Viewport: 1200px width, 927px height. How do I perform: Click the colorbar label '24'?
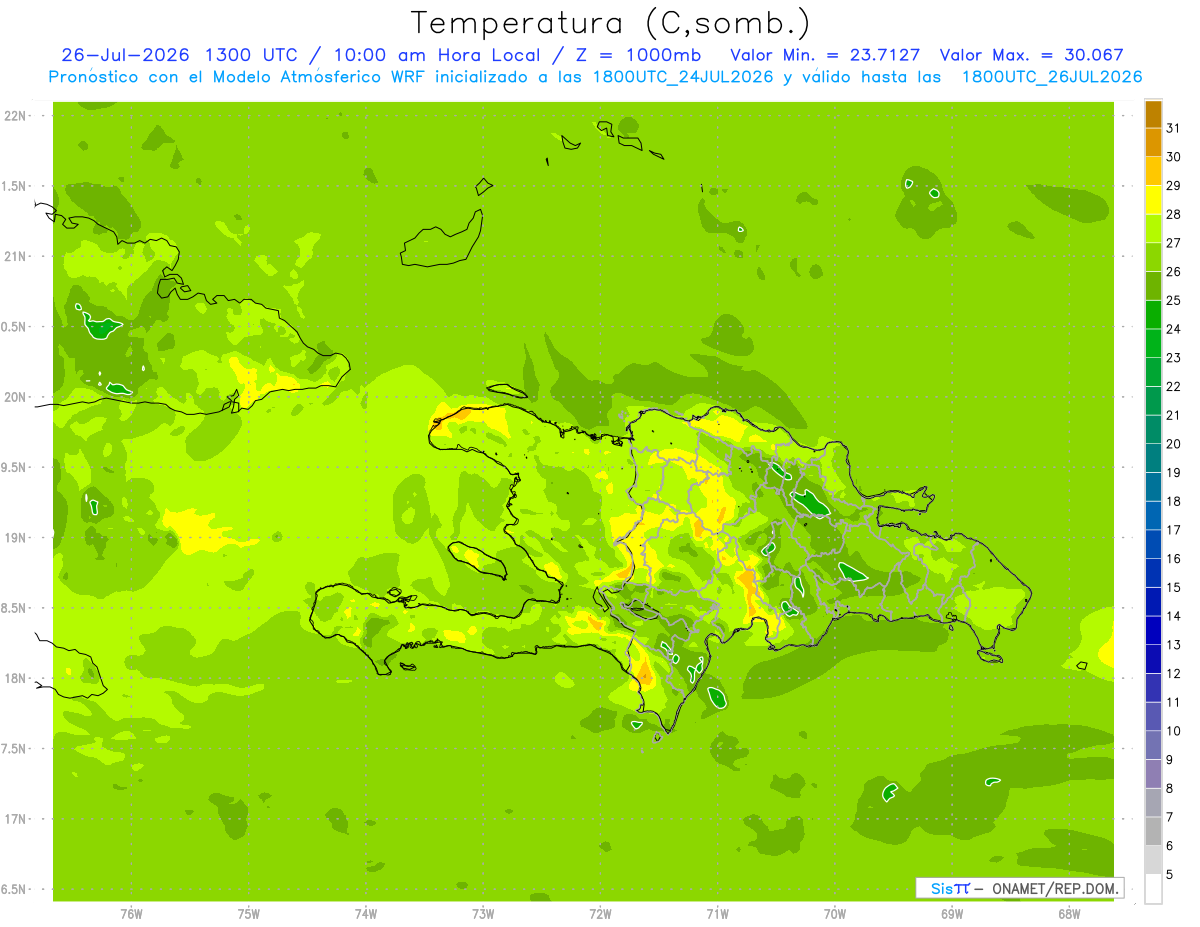[x=1173, y=329]
